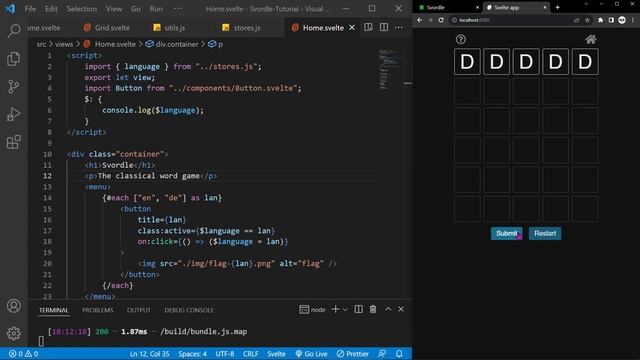Screen dimensions: 640x360
Task: Open the Accounts menu icon
Action: pos(14,306)
